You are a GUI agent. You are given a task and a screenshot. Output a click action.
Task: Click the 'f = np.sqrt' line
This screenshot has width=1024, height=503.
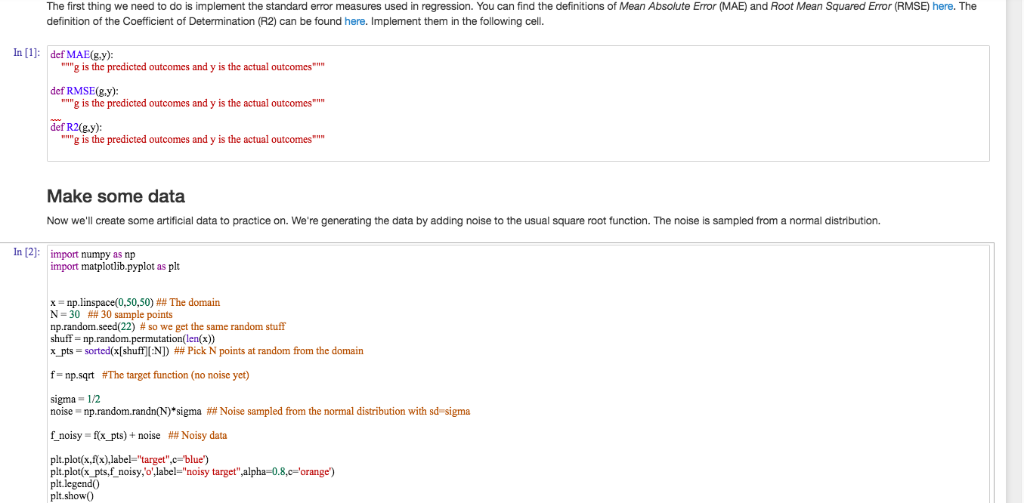pyautogui.click(x=150, y=375)
